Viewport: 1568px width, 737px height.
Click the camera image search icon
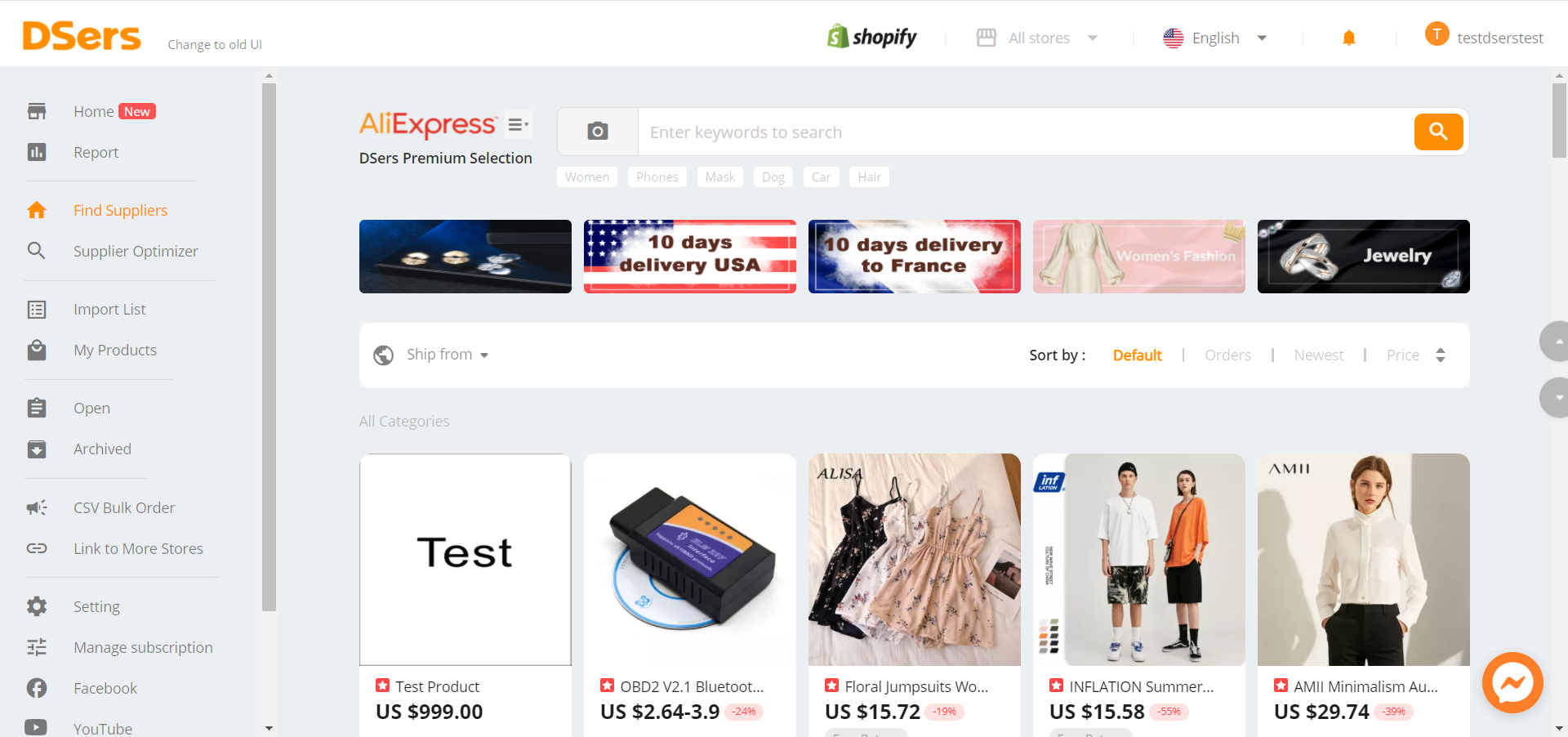coord(598,132)
